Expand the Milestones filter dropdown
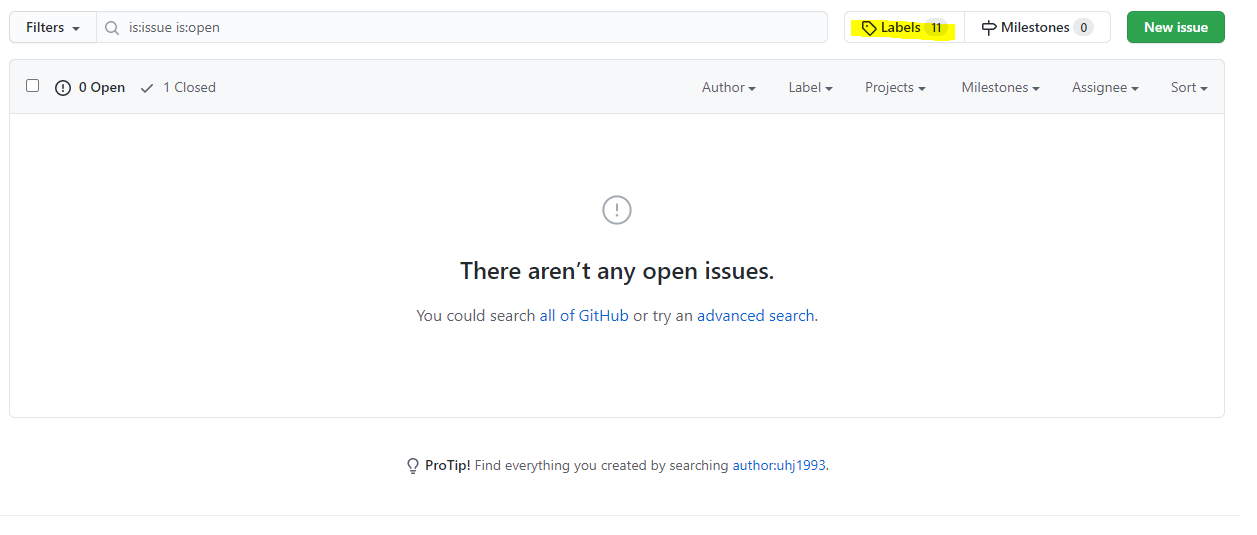The width and height of the screenshot is (1257, 535). click(x=1000, y=88)
